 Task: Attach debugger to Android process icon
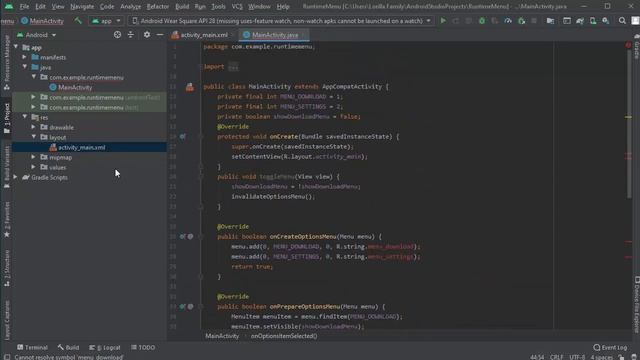(521, 21)
